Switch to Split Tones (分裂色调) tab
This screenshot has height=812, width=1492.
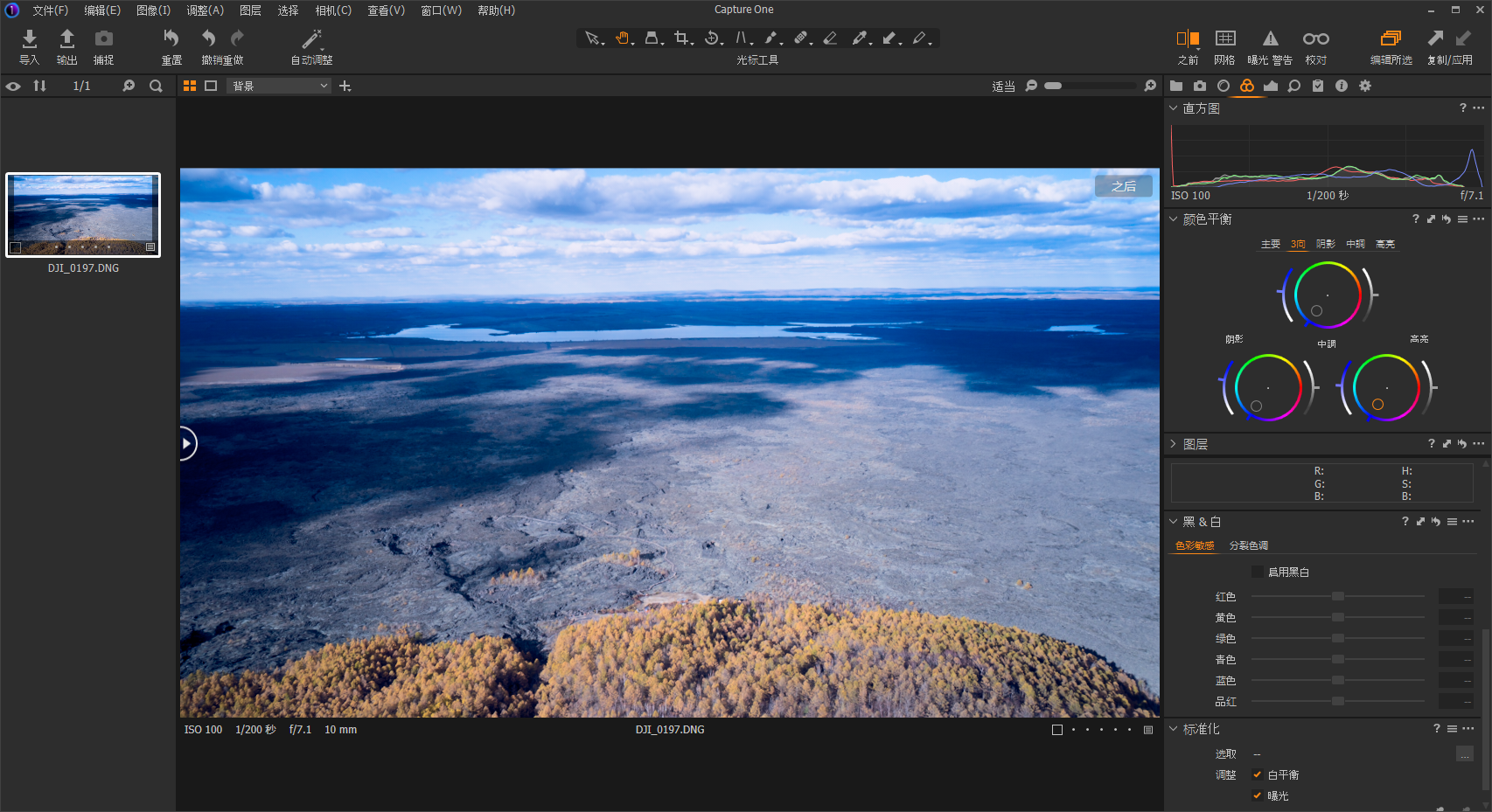point(1249,545)
